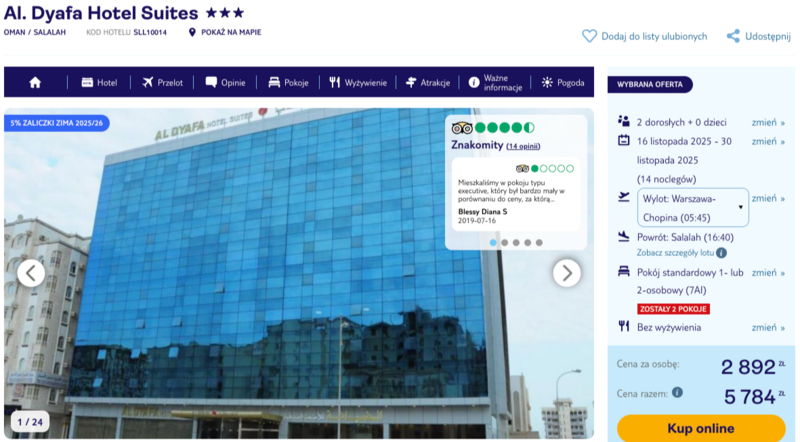800x442 pixels.
Task: Change departure airport via zmień
Action: [768, 198]
